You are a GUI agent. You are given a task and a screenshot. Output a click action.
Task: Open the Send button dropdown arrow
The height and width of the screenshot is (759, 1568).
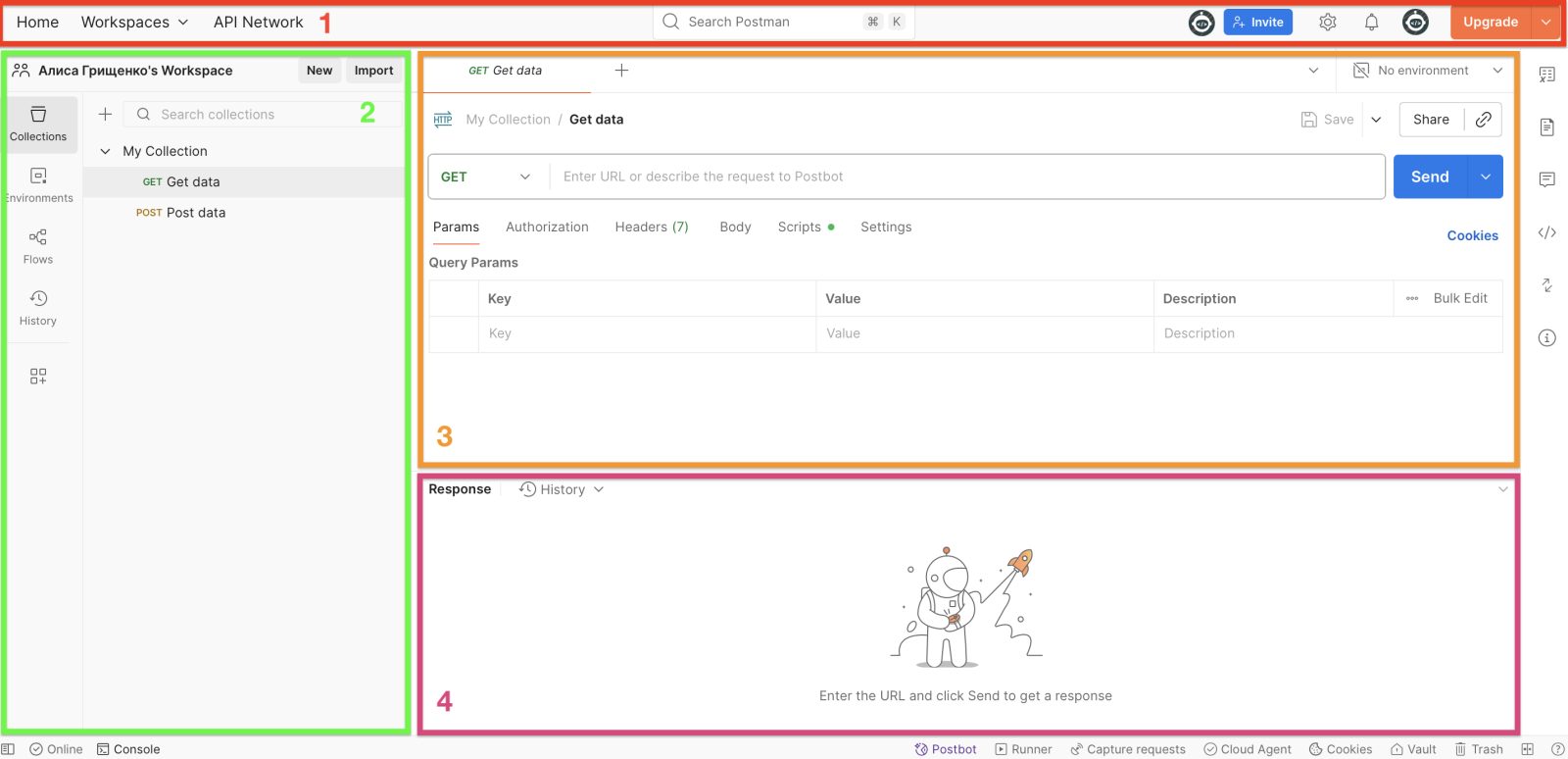tap(1486, 177)
